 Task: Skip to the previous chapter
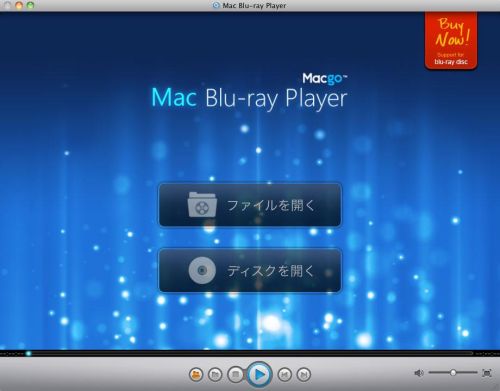[284, 375]
